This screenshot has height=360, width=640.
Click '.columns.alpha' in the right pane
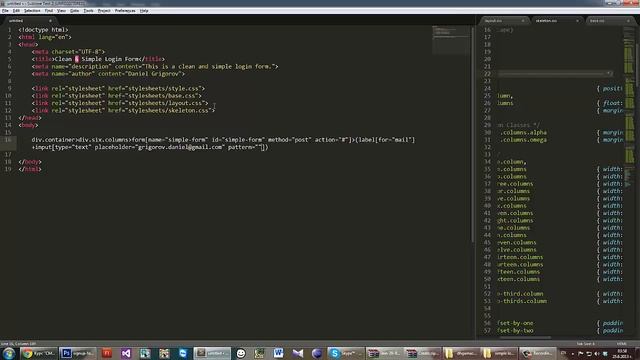(524, 132)
